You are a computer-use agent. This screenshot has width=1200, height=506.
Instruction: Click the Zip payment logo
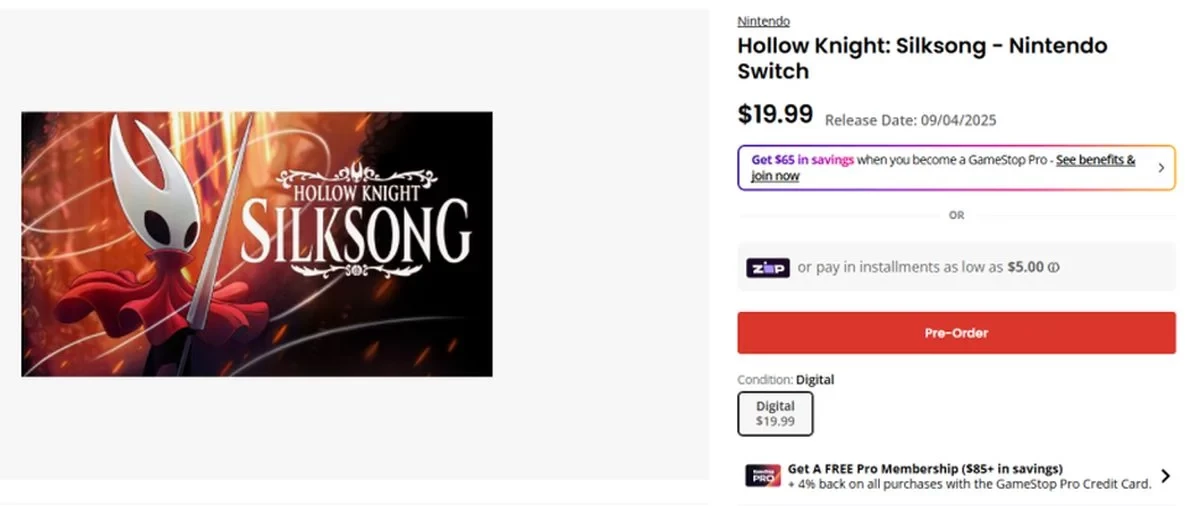[x=767, y=268]
